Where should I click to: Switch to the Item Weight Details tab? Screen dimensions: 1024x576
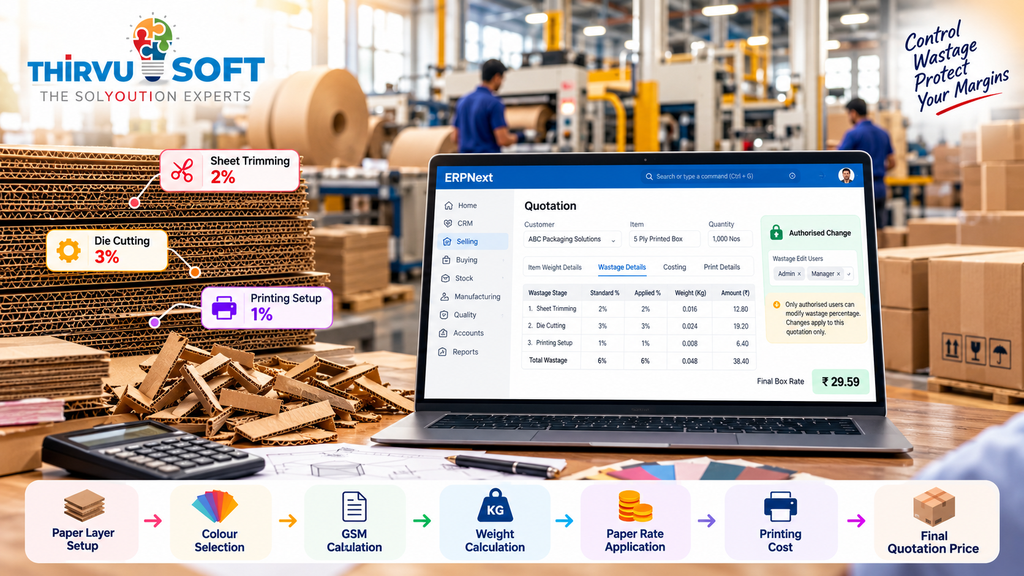click(x=554, y=267)
